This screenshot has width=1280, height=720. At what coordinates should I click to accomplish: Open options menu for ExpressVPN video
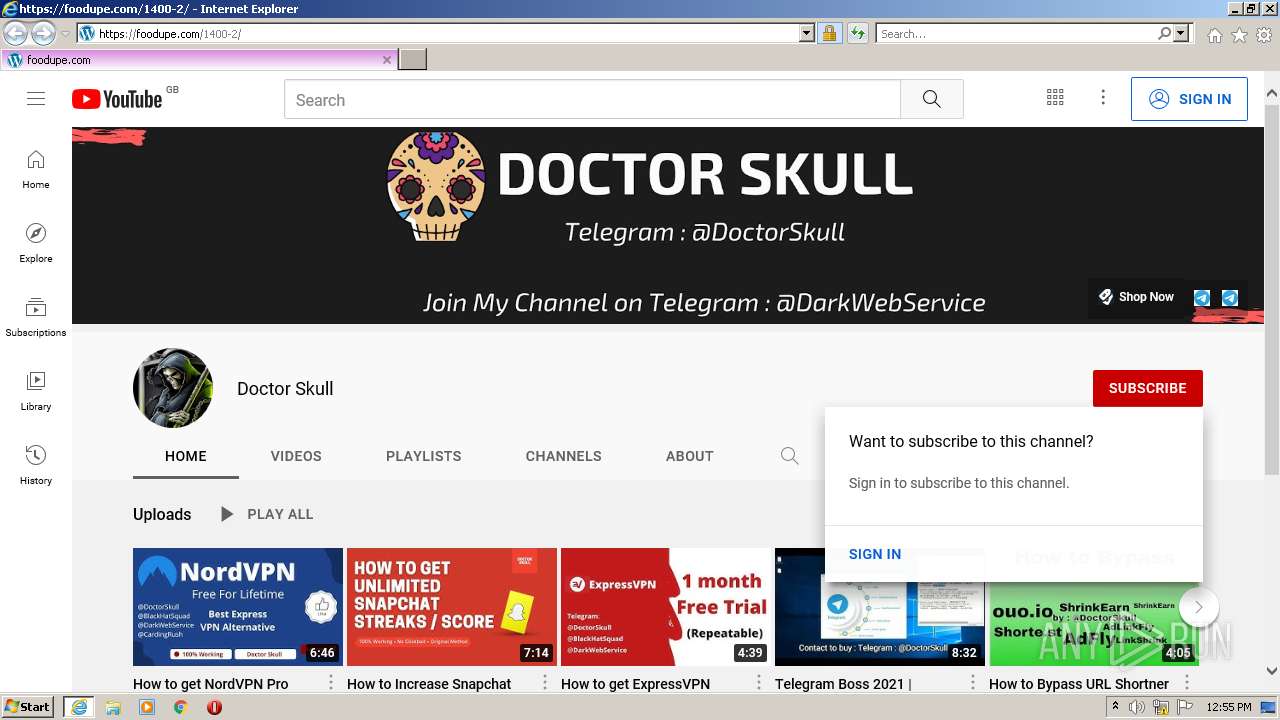coord(759,683)
